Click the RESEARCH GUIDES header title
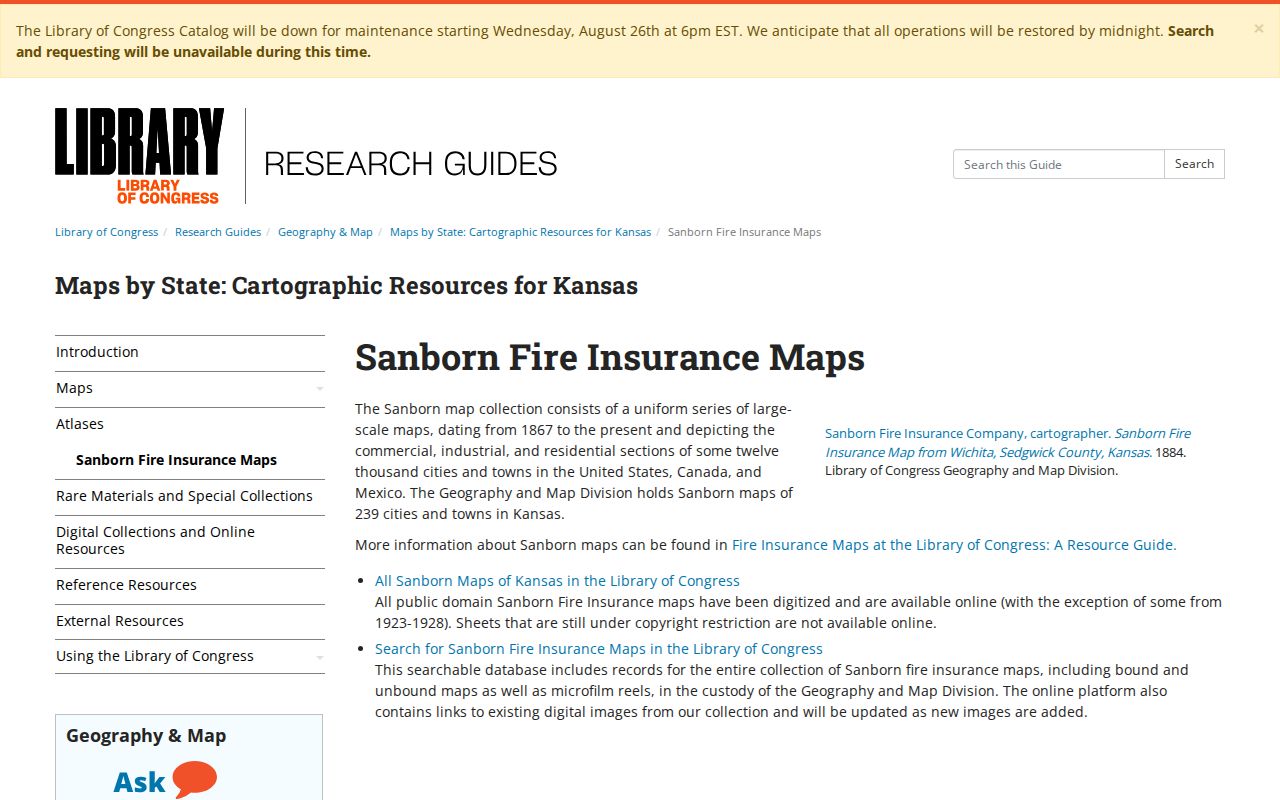1280x800 pixels. coord(411,164)
